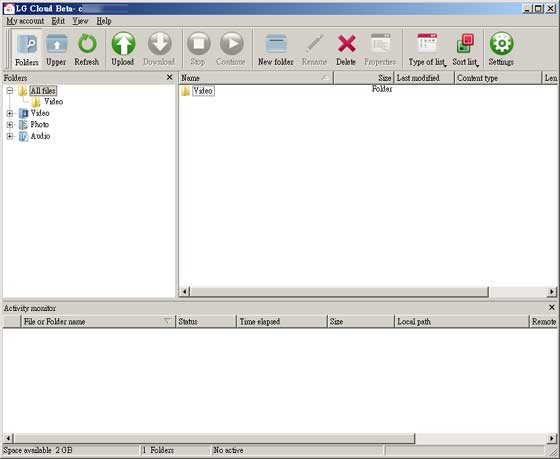The image size is (560, 459).
Task: Click Photo category icon in tree
Action: [23, 125]
